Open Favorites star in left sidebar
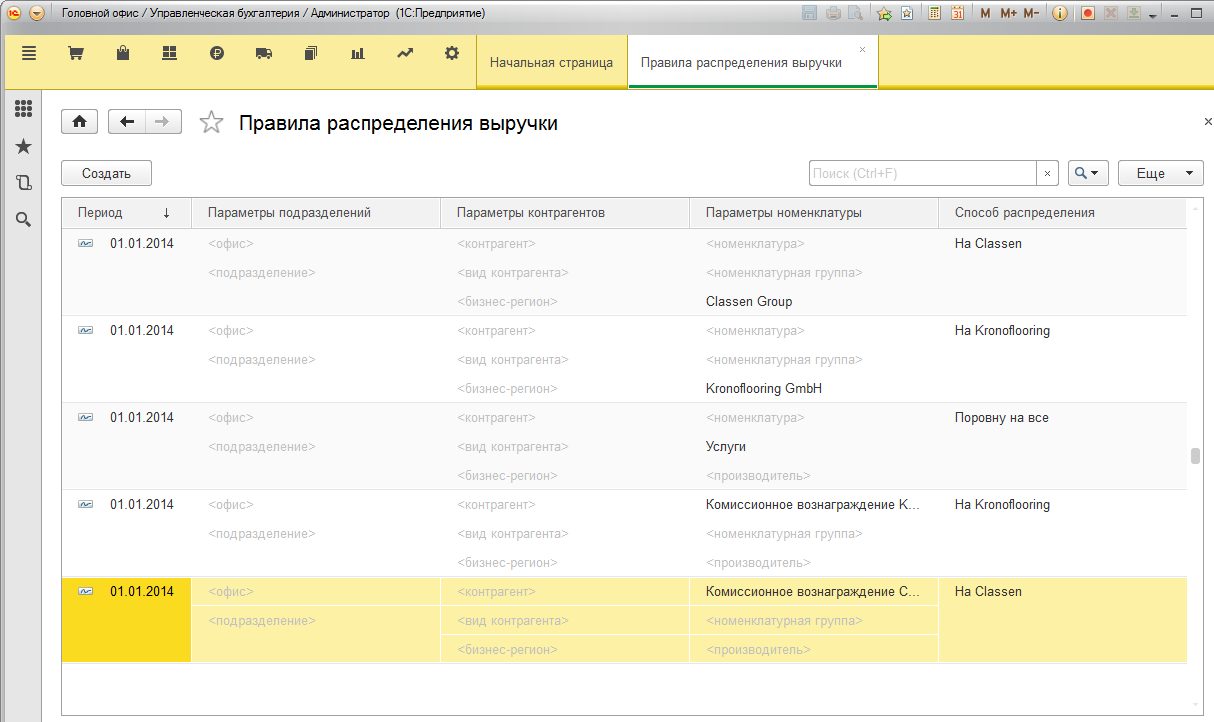 pyautogui.click(x=23, y=146)
